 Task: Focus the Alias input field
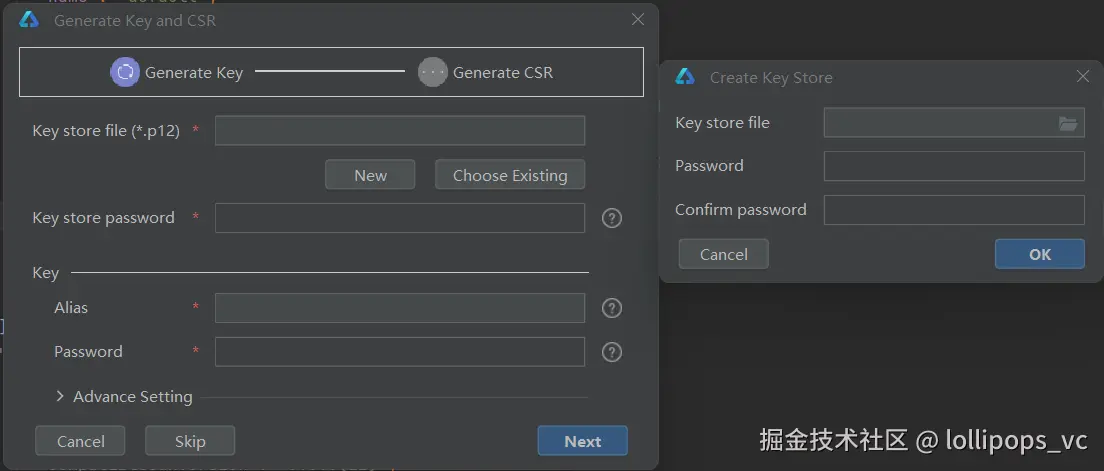click(400, 308)
